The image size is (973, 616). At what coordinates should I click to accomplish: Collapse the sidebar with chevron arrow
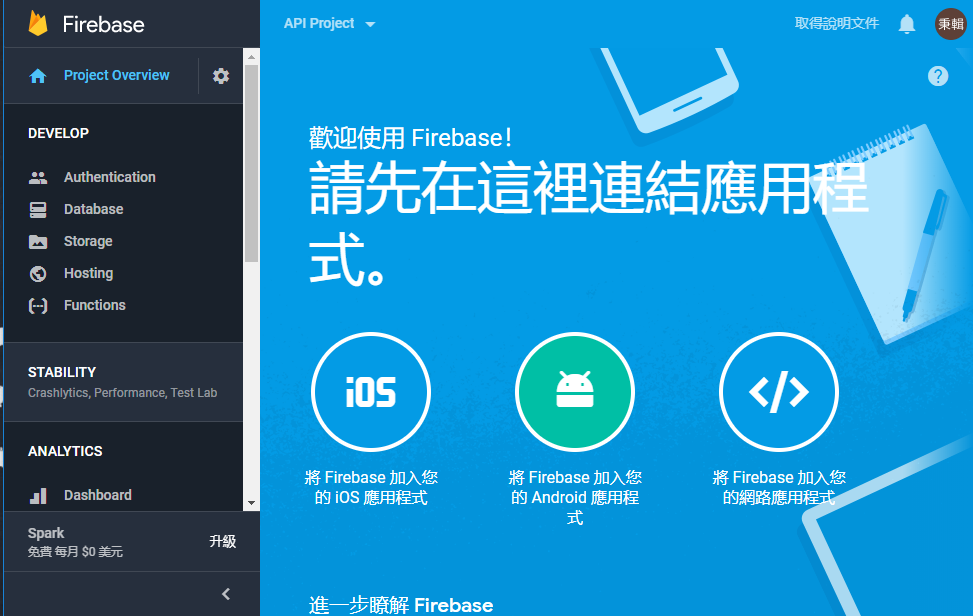pyautogui.click(x=226, y=594)
